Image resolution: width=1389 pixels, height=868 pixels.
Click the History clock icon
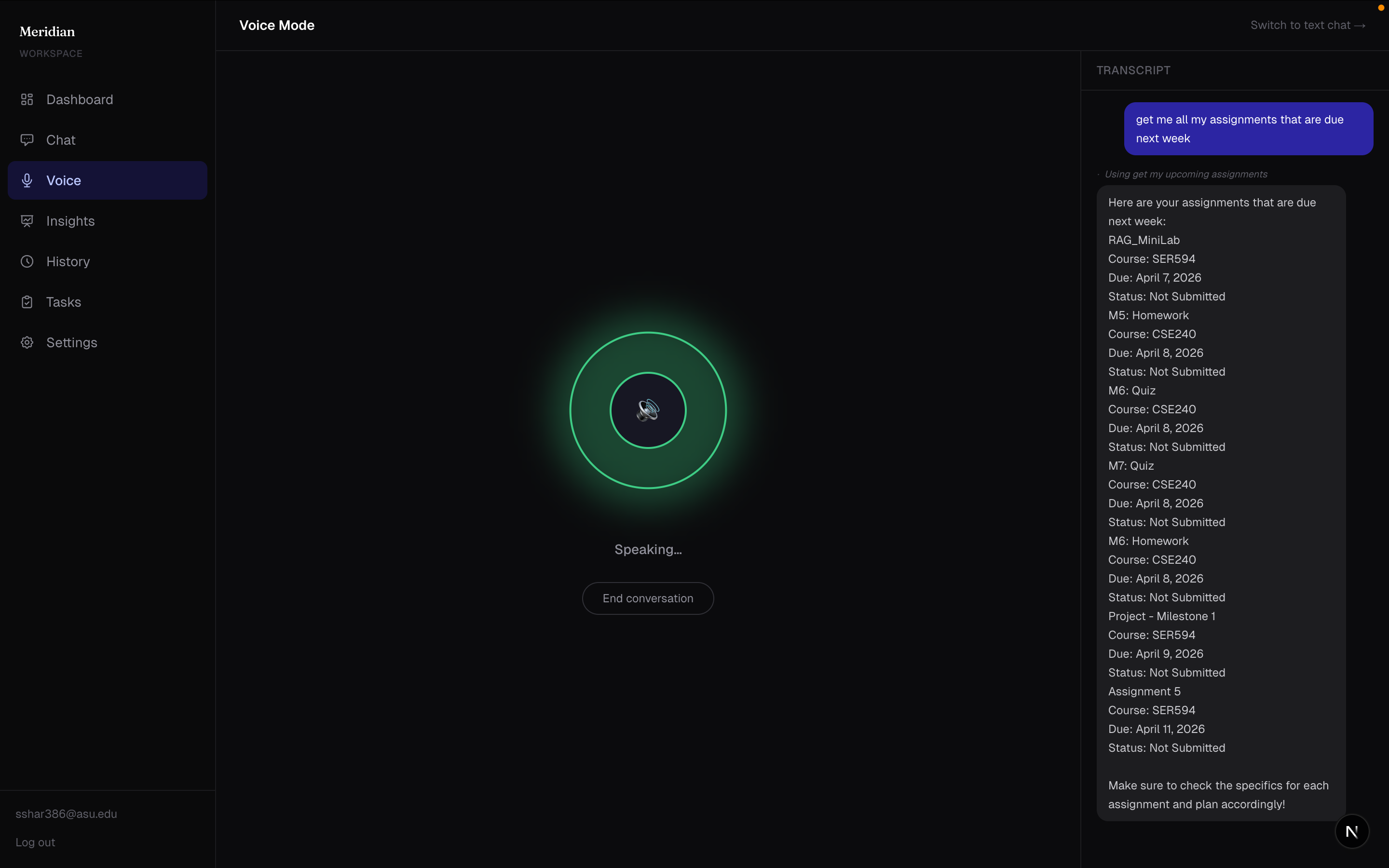(x=27, y=261)
